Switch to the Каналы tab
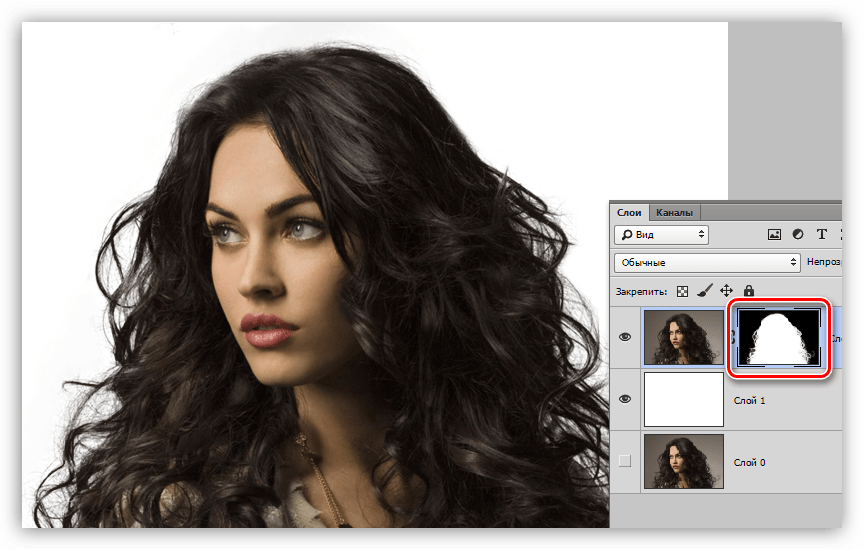The image size is (864, 550). (x=674, y=213)
